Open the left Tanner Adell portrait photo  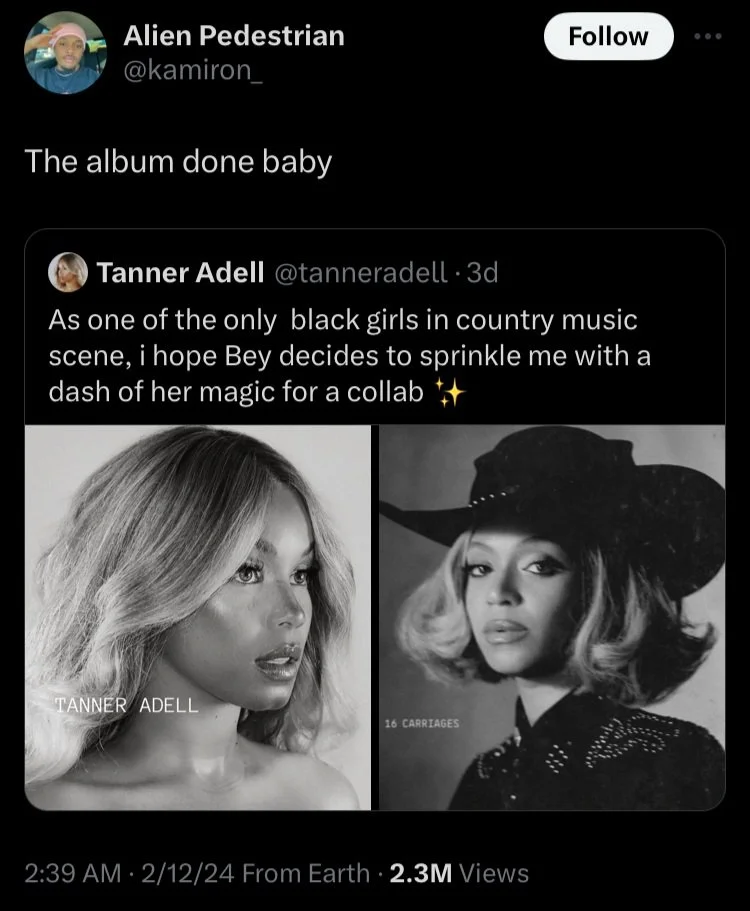[198, 617]
